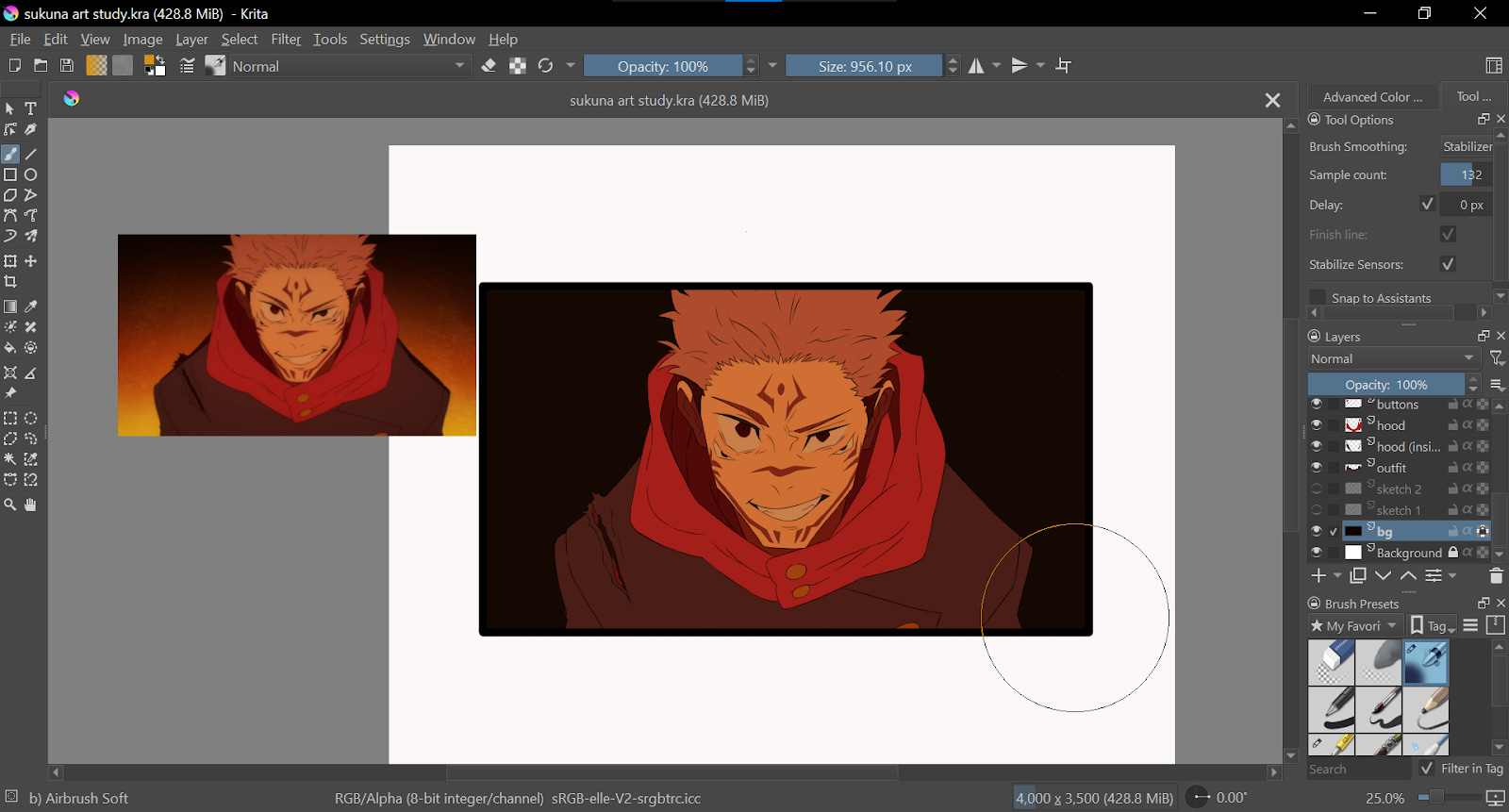
Task: Click the horizontal mirror tool icon
Action: 976,66
